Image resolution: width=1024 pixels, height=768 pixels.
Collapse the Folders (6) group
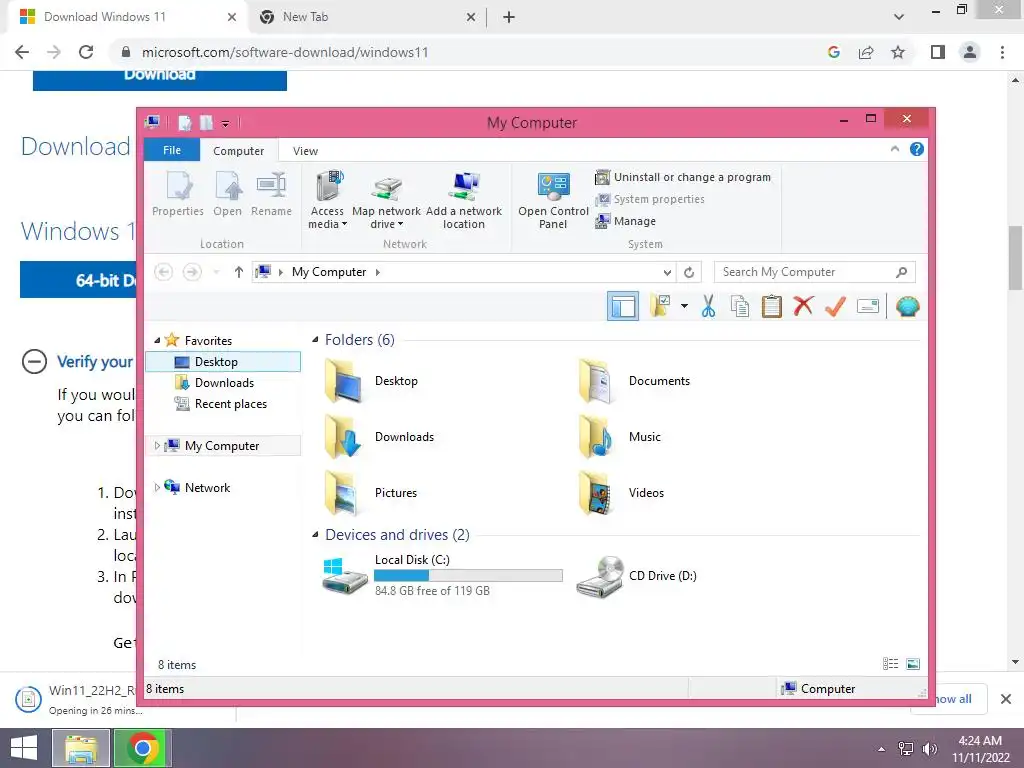315,340
